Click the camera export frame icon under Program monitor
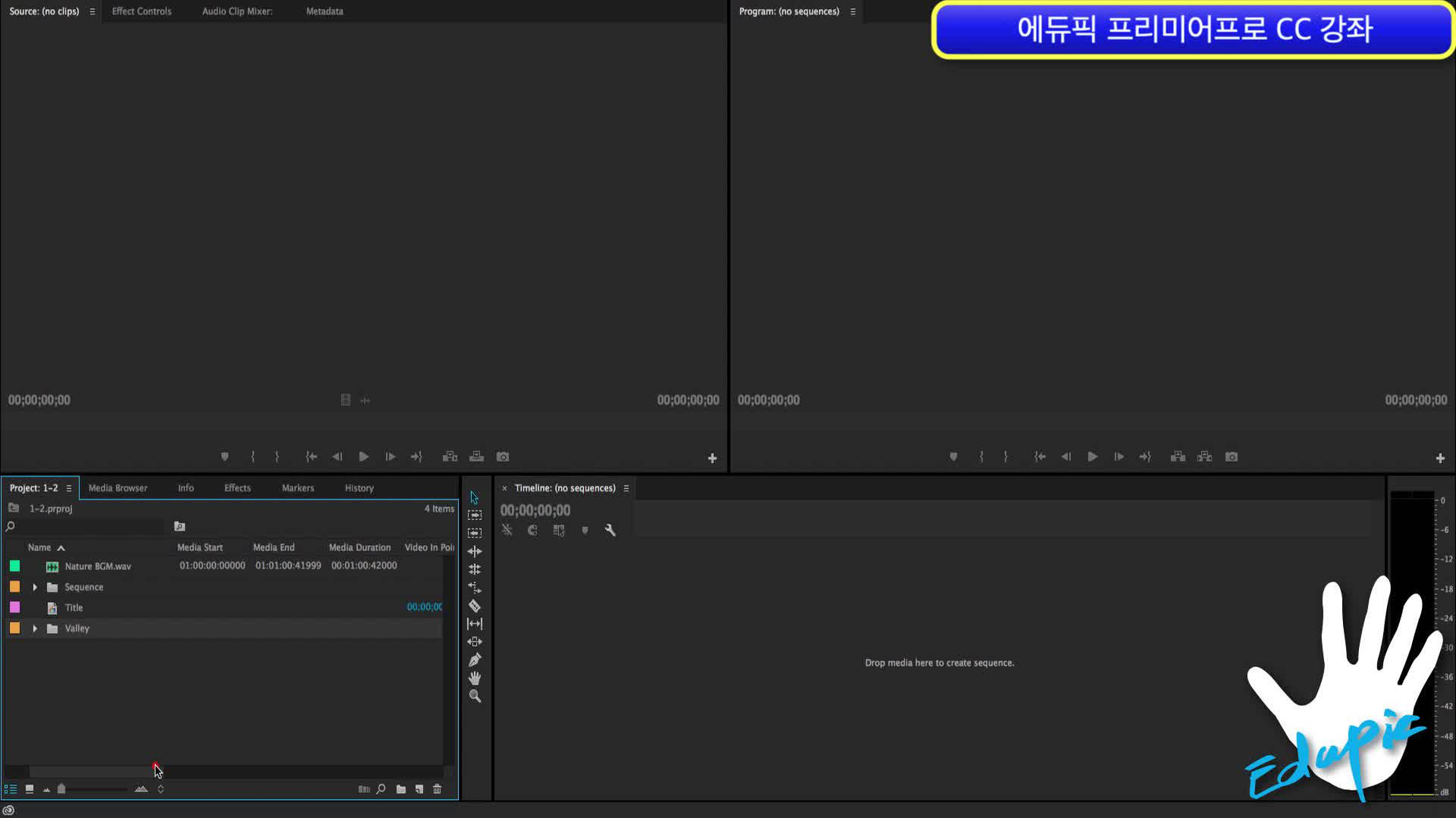1456x818 pixels. tap(1231, 456)
